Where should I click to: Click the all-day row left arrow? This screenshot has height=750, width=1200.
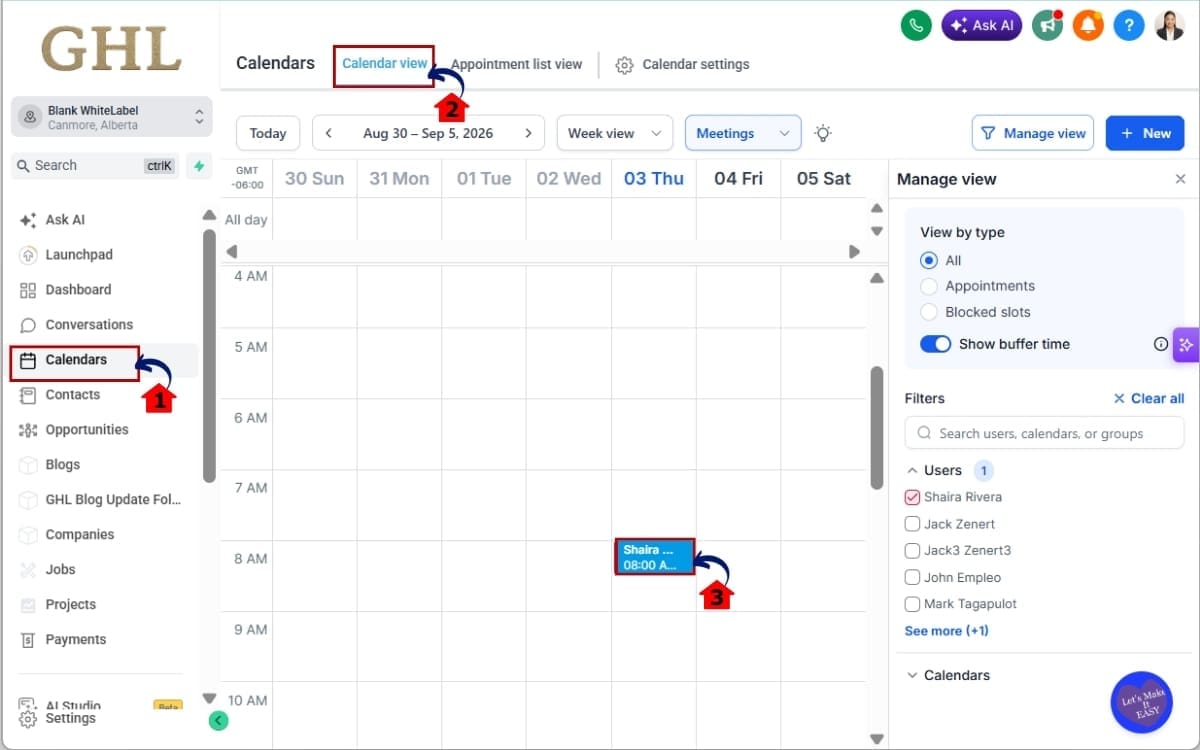pos(232,252)
